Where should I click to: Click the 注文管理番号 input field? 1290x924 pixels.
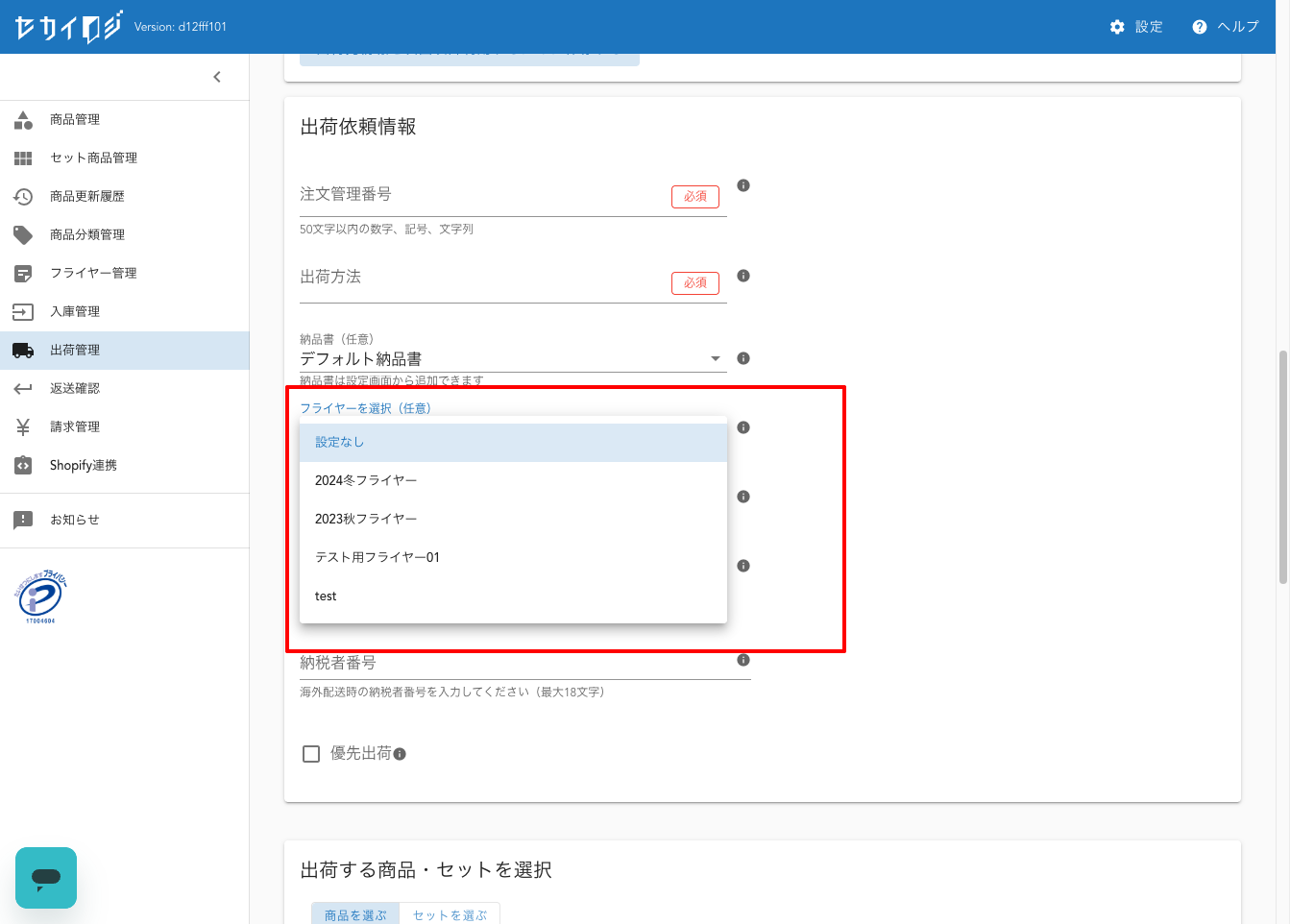[480, 196]
